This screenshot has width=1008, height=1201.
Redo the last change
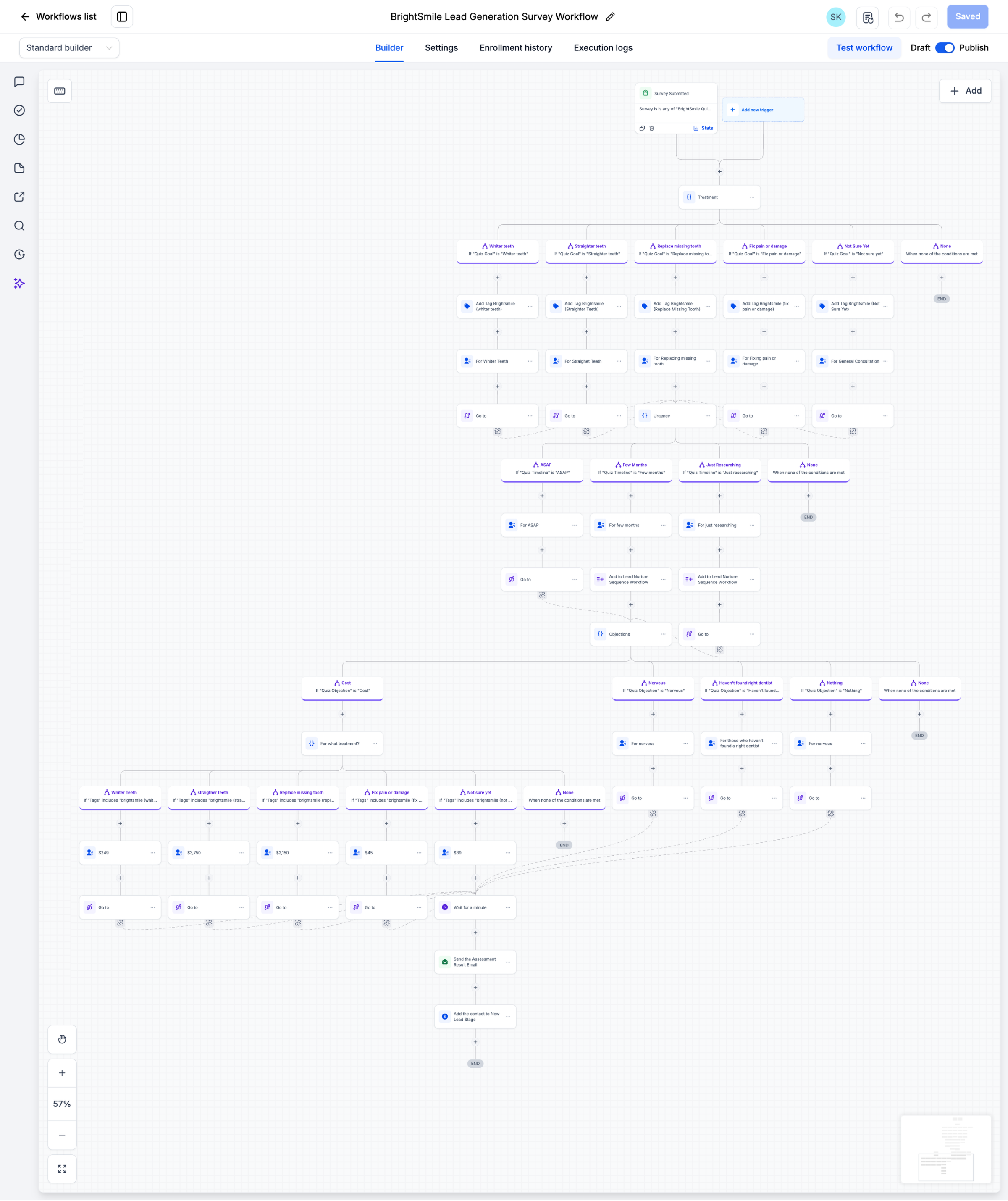(926, 17)
